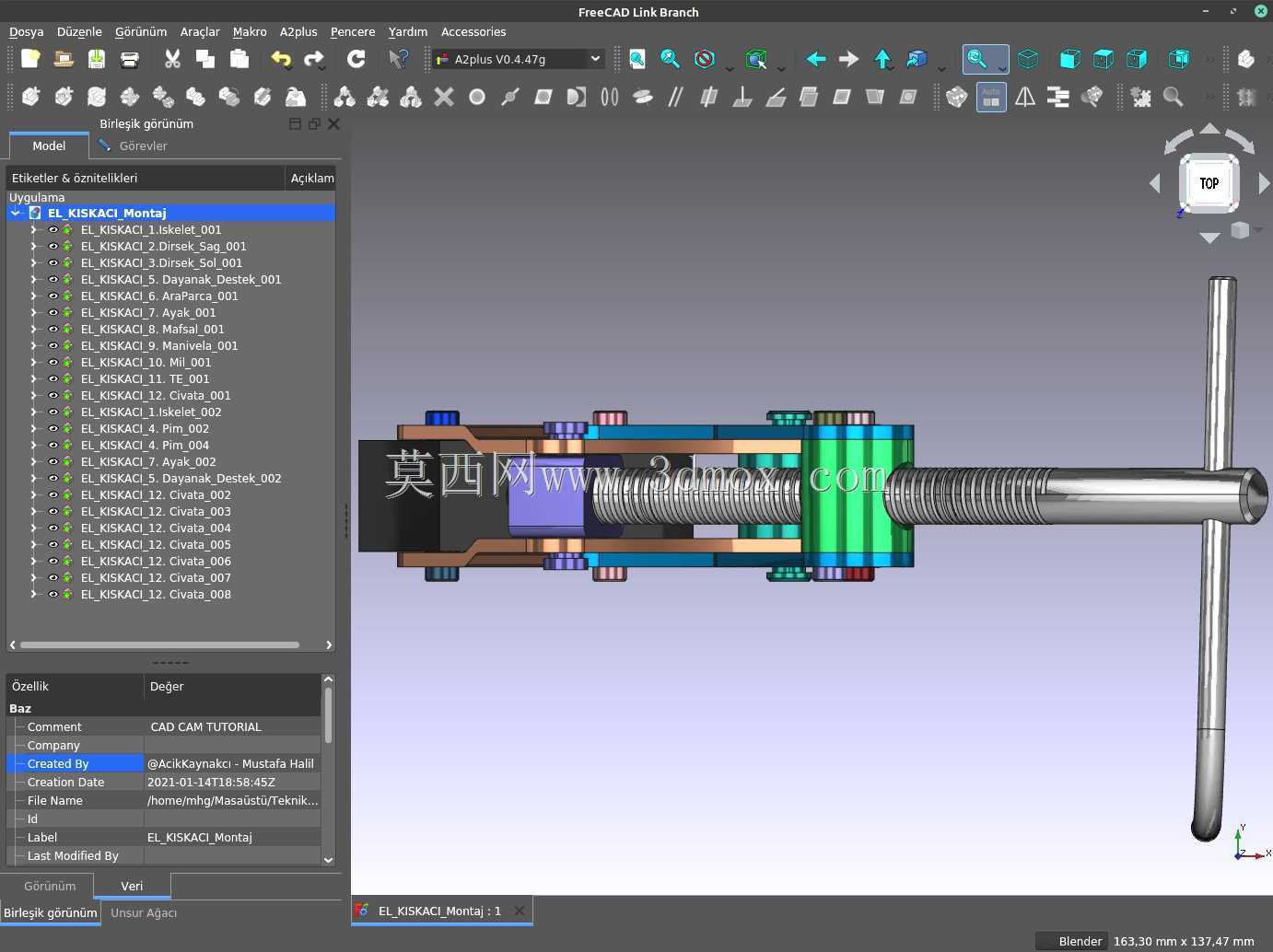Switch to the Görünüm property tab
Image resolution: width=1273 pixels, height=952 pixels.
[50, 887]
